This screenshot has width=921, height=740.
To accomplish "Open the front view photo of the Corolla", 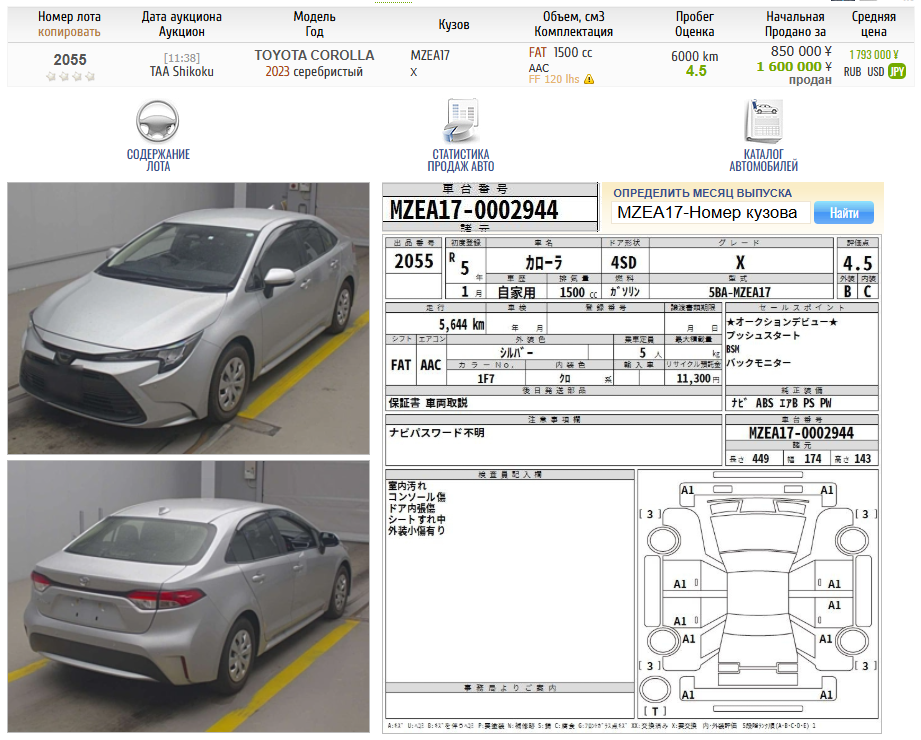I will click(x=189, y=318).
